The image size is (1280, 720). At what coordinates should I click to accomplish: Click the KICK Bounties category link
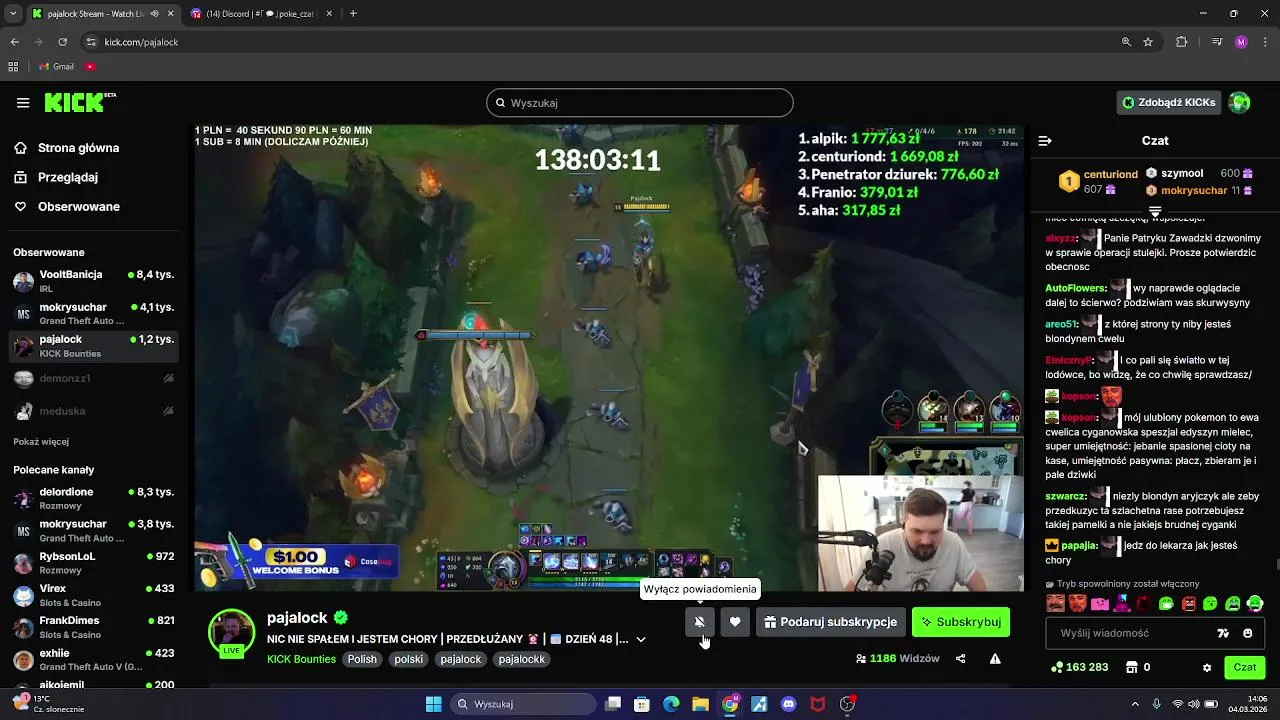[x=301, y=660]
